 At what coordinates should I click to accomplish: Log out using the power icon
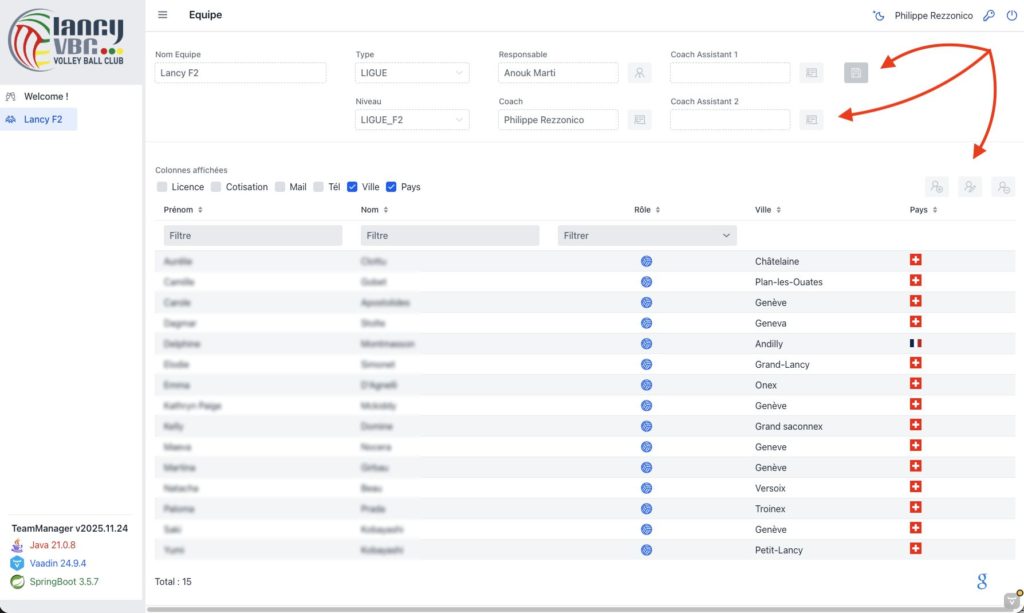(x=1011, y=16)
